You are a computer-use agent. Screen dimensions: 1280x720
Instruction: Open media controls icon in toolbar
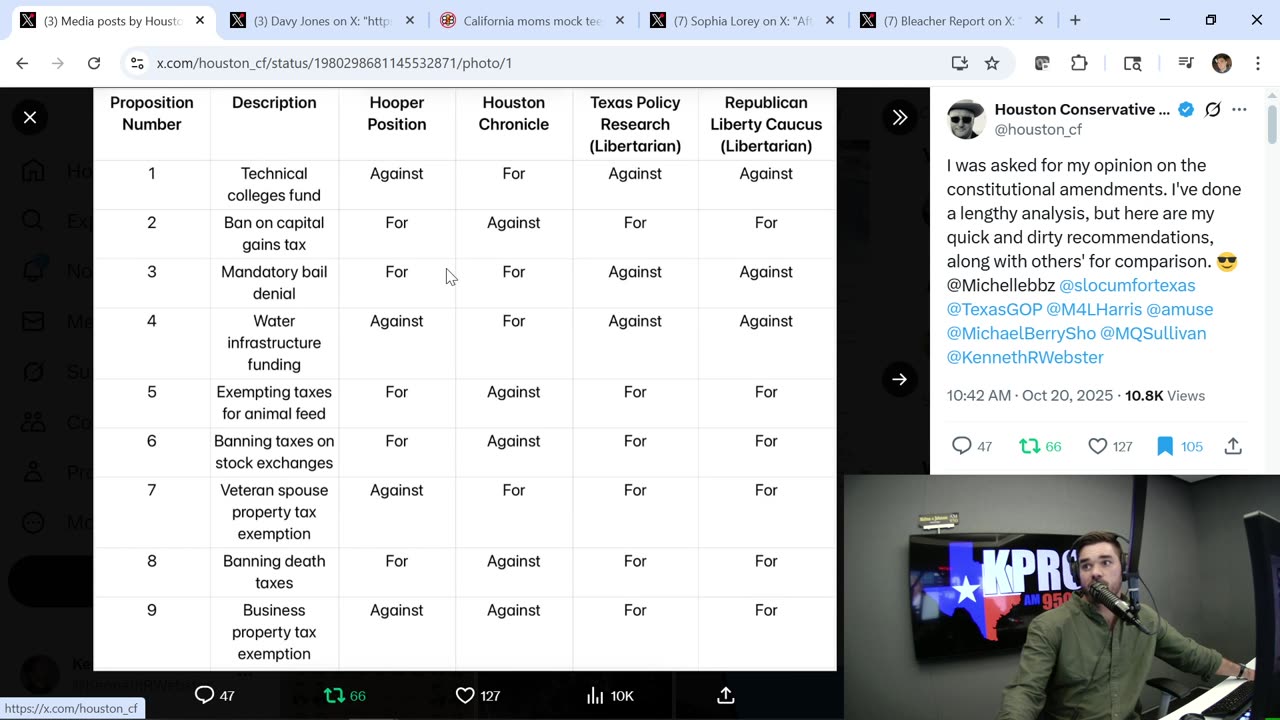pyautogui.click(x=1186, y=63)
